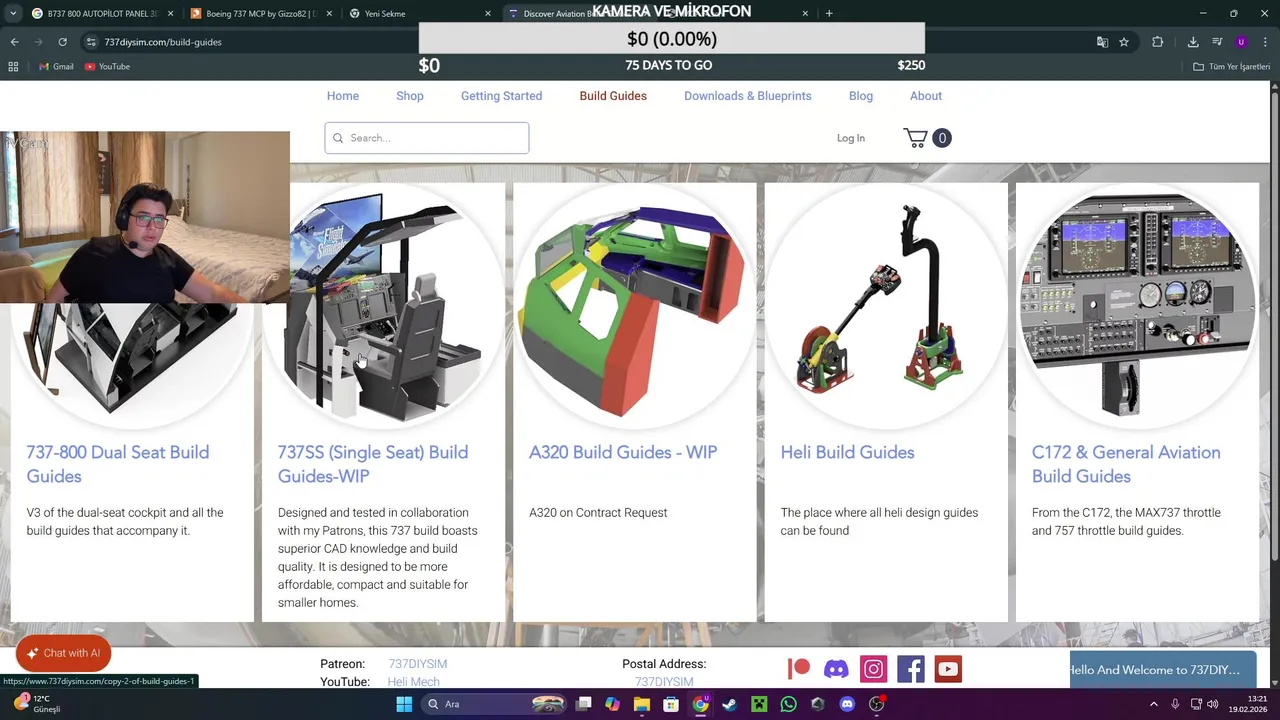Image resolution: width=1280 pixels, height=720 pixels.
Task: Click the Windows taskbar search box Ara
Action: [495, 704]
